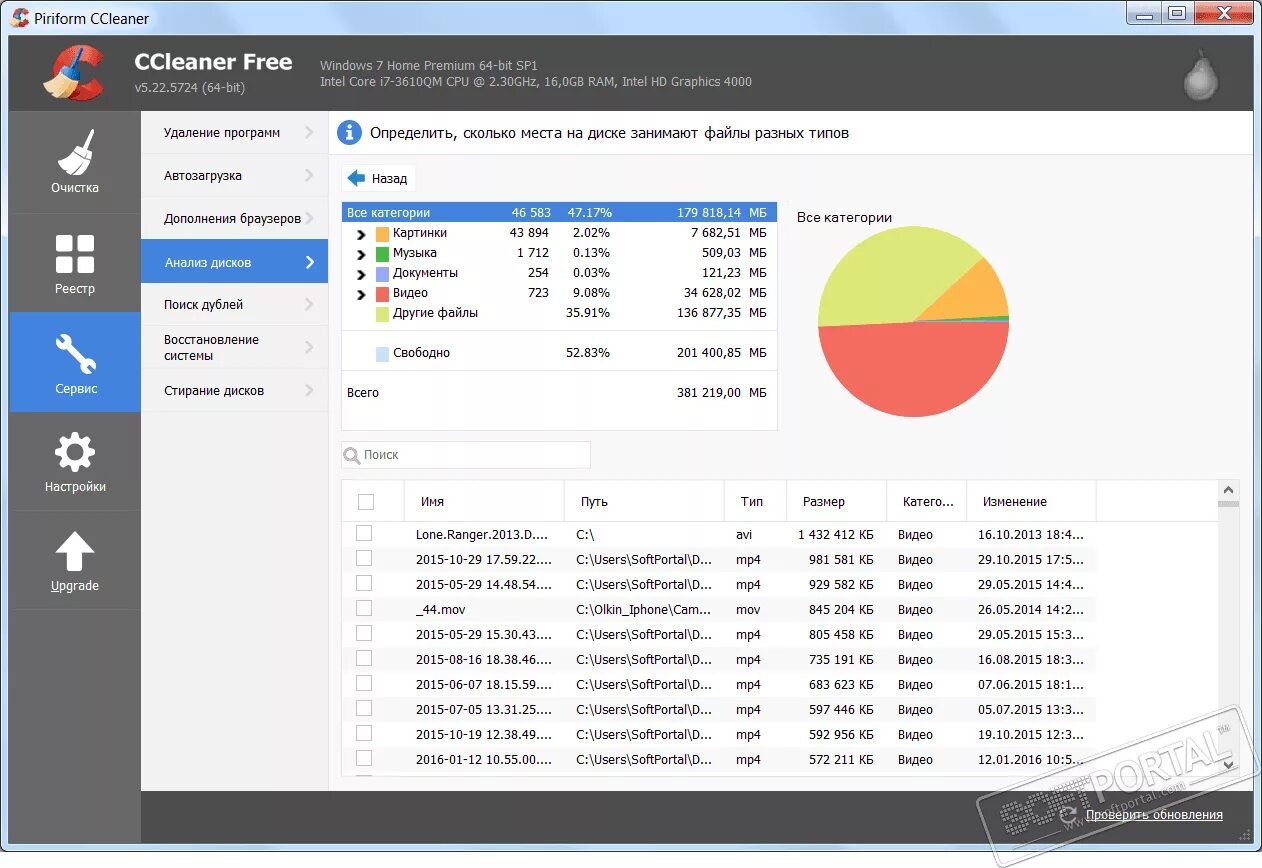Sort by the Имя column header
The width and height of the screenshot is (1262, 868).
click(x=484, y=501)
